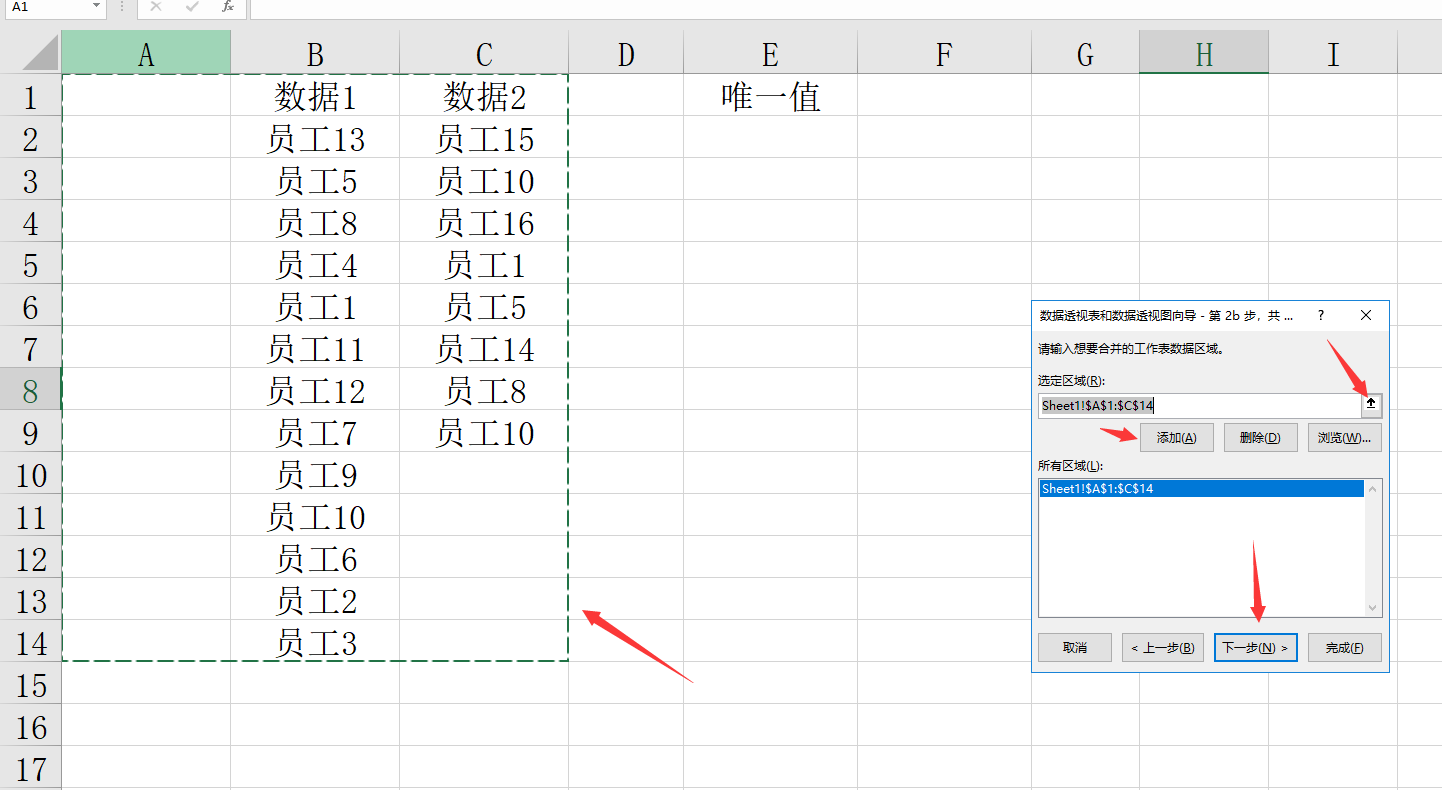
Task: Click the select-all corner triangle
Action: point(40,52)
